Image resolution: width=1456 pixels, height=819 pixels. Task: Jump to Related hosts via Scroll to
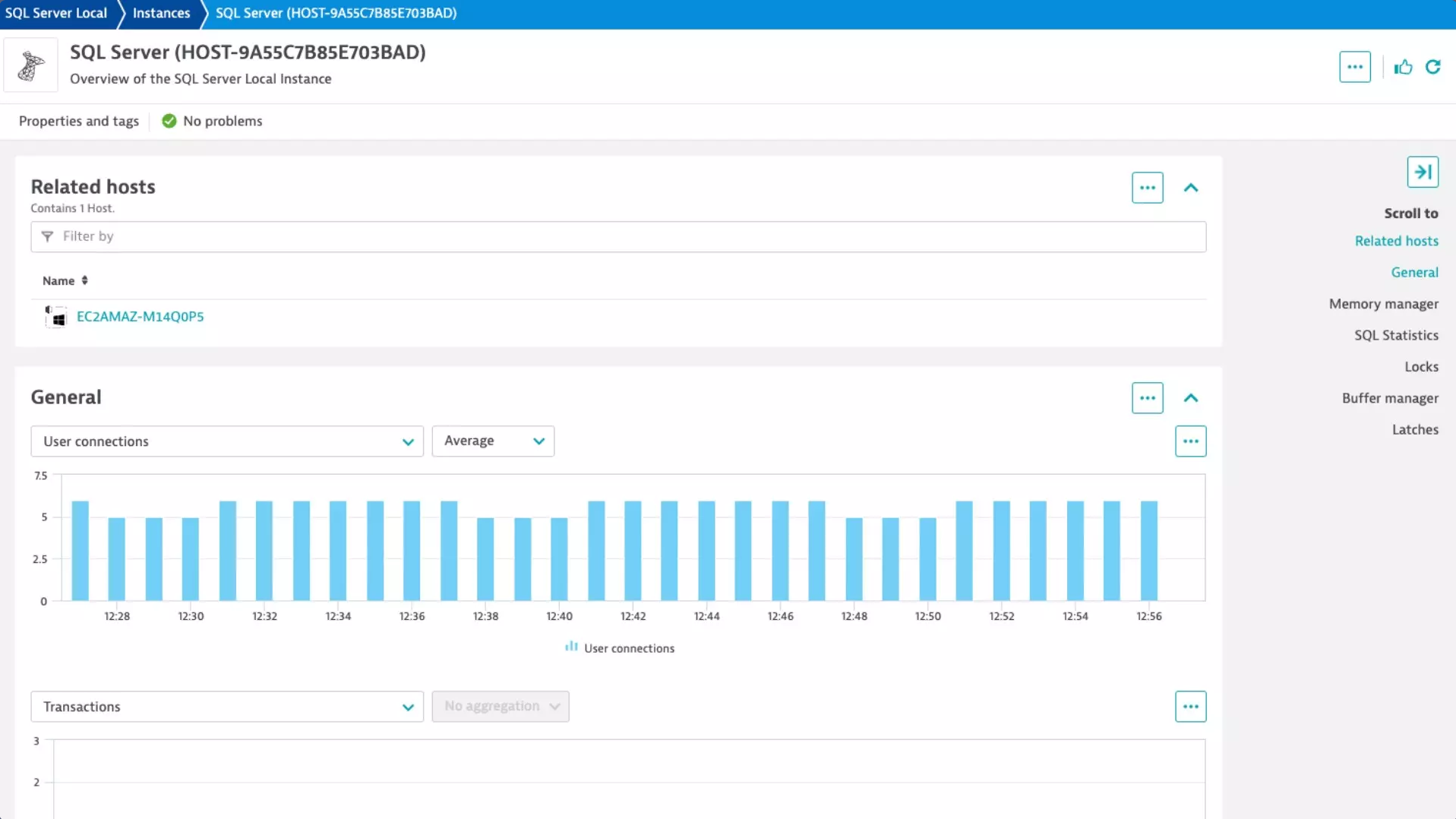point(1396,241)
